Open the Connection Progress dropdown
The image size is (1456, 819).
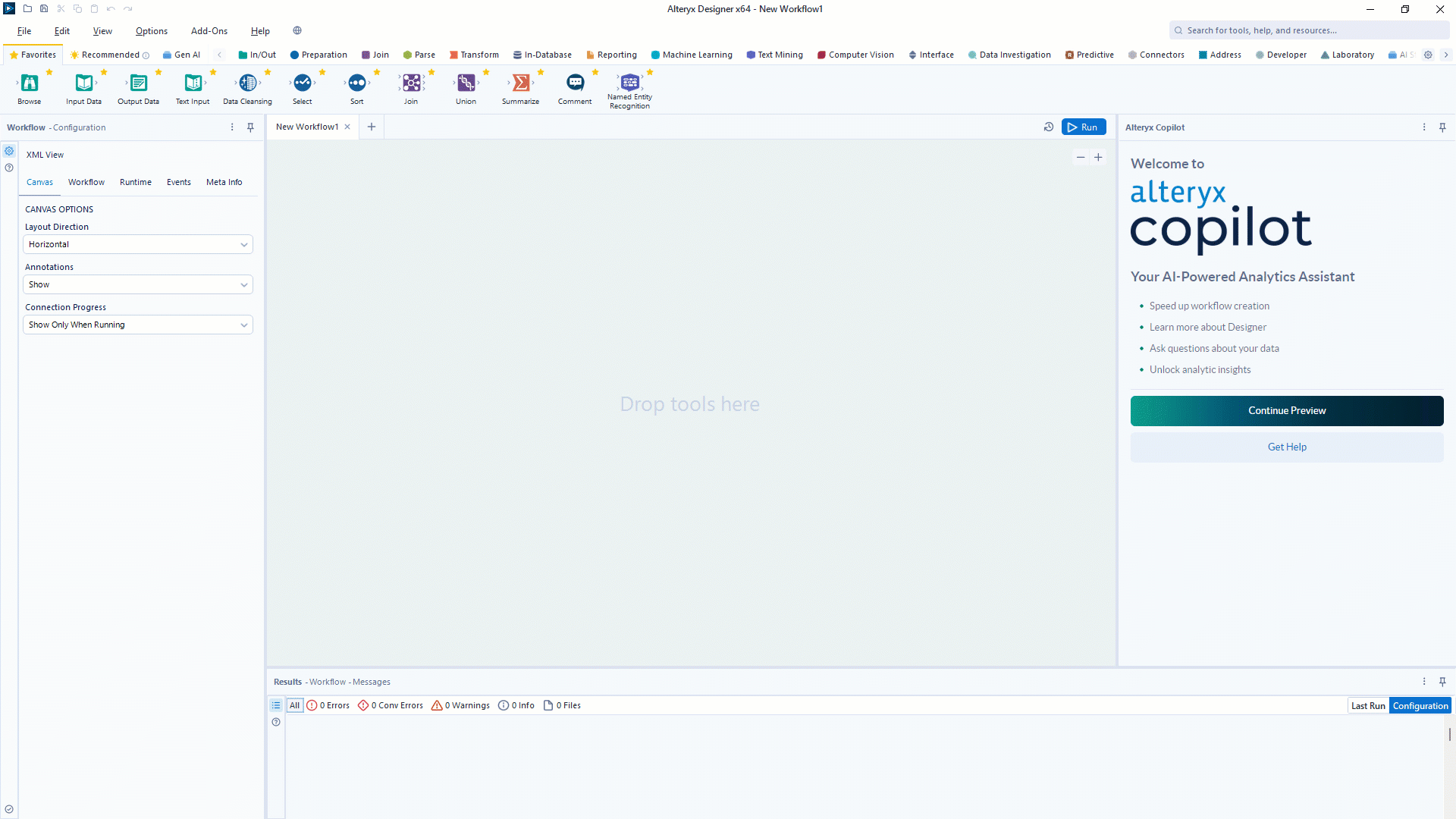pyautogui.click(x=138, y=325)
